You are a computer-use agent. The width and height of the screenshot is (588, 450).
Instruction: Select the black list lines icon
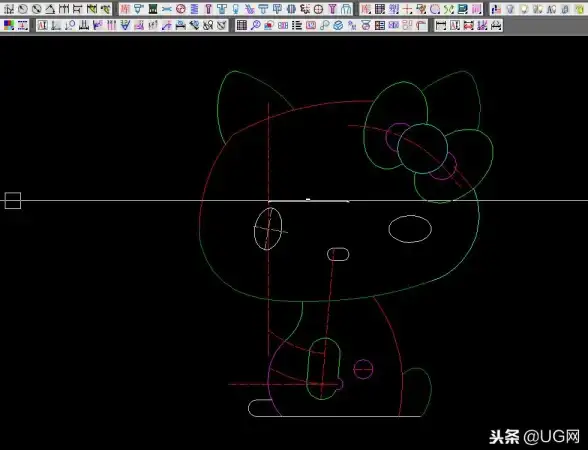click(x=297, y=25)
